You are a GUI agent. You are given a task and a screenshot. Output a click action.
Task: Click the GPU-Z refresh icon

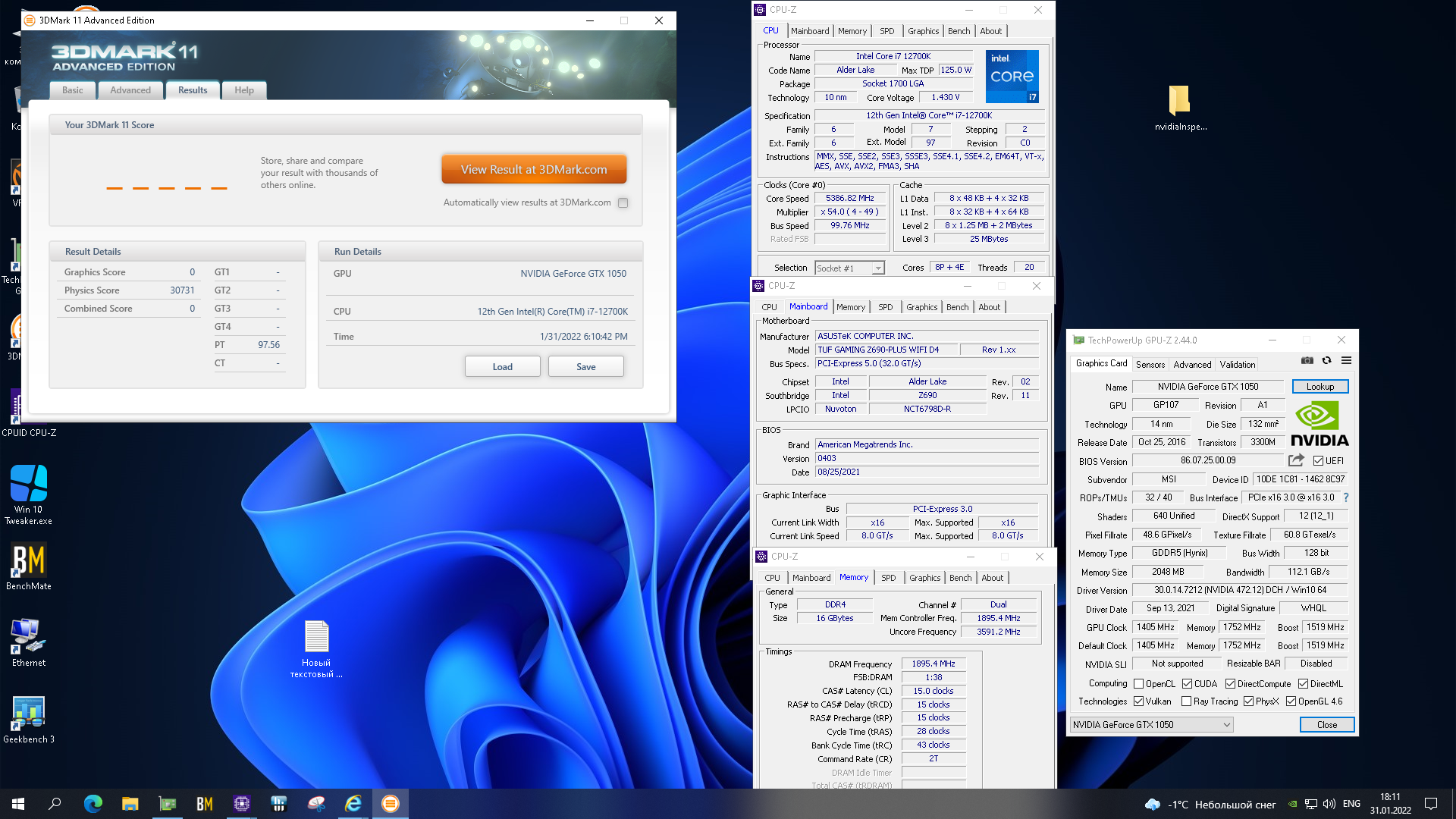(1326, 361)
